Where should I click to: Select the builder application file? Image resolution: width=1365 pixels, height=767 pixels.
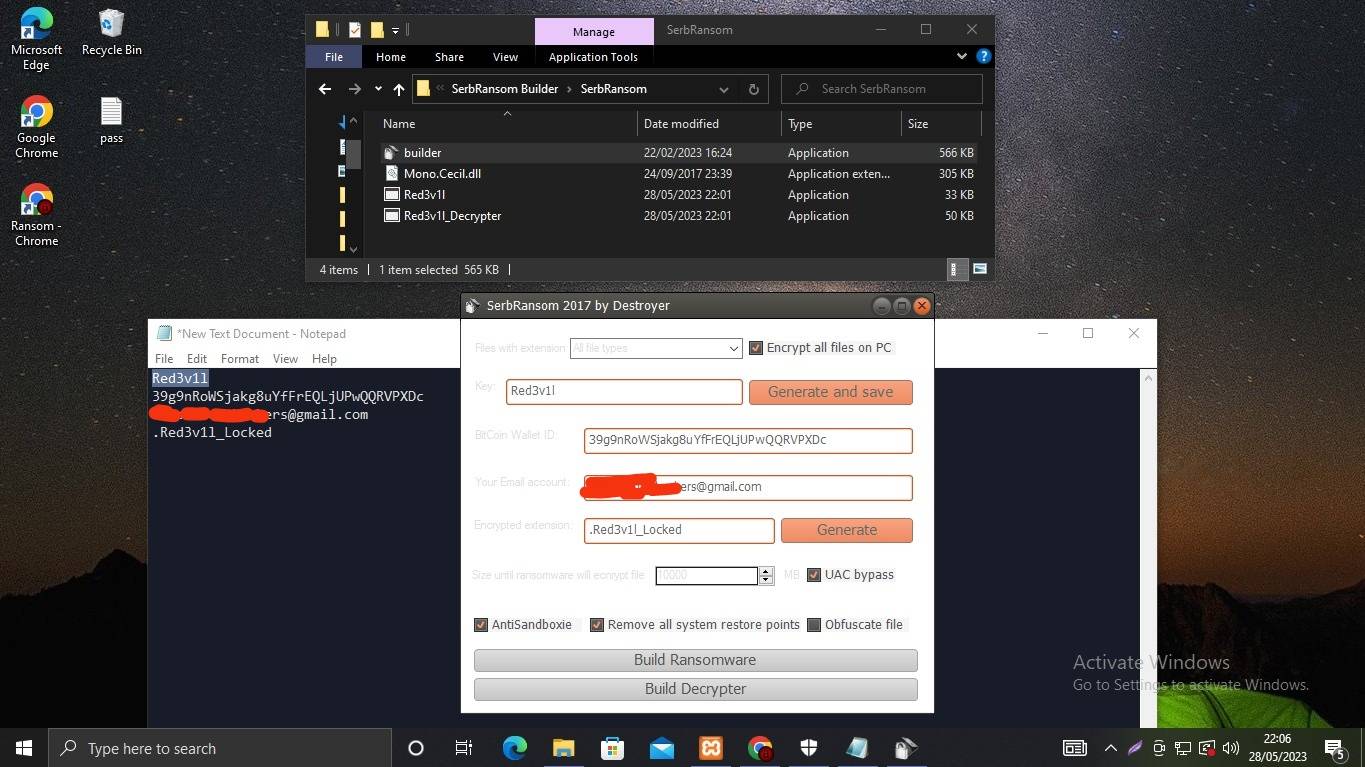[x=678, y=153]
